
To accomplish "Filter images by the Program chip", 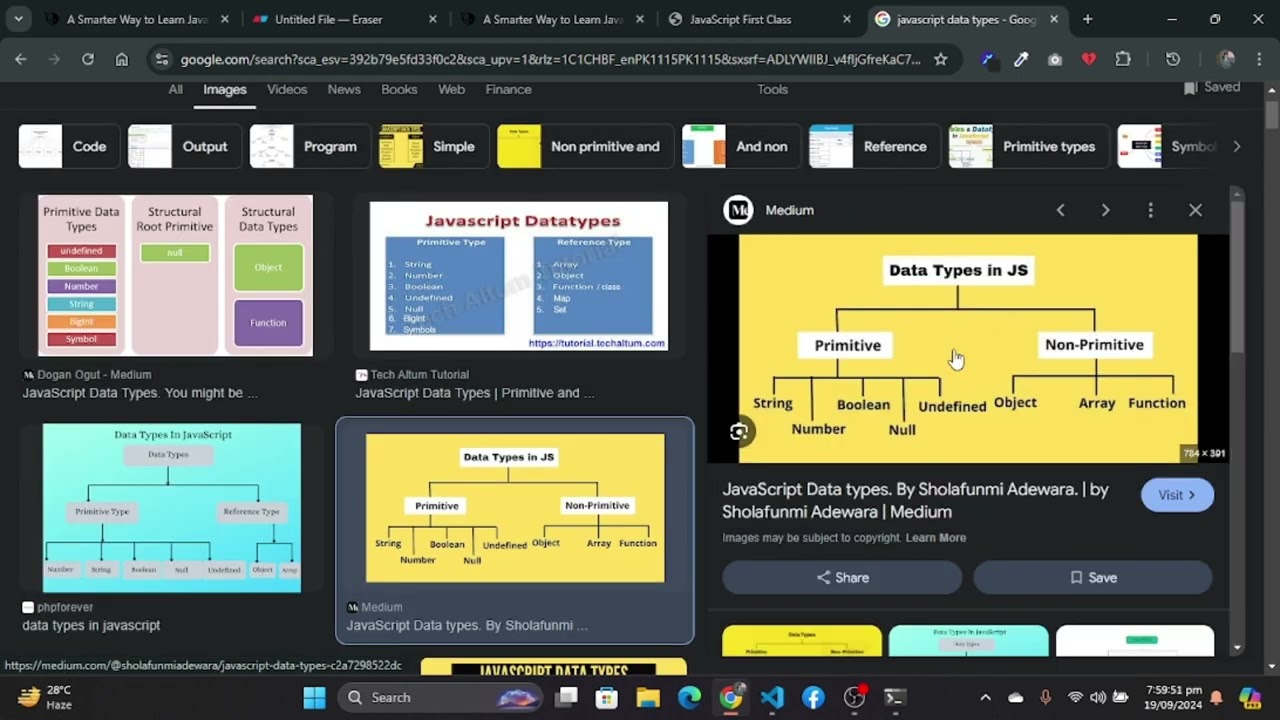I will tap(310, 146).
